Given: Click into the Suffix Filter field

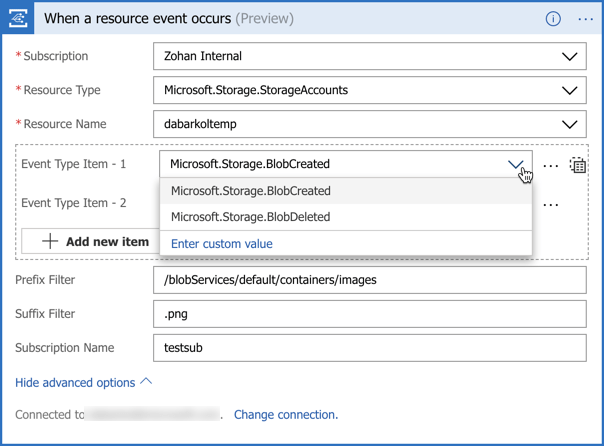Looking at the screenshot, I should point(370,314).
